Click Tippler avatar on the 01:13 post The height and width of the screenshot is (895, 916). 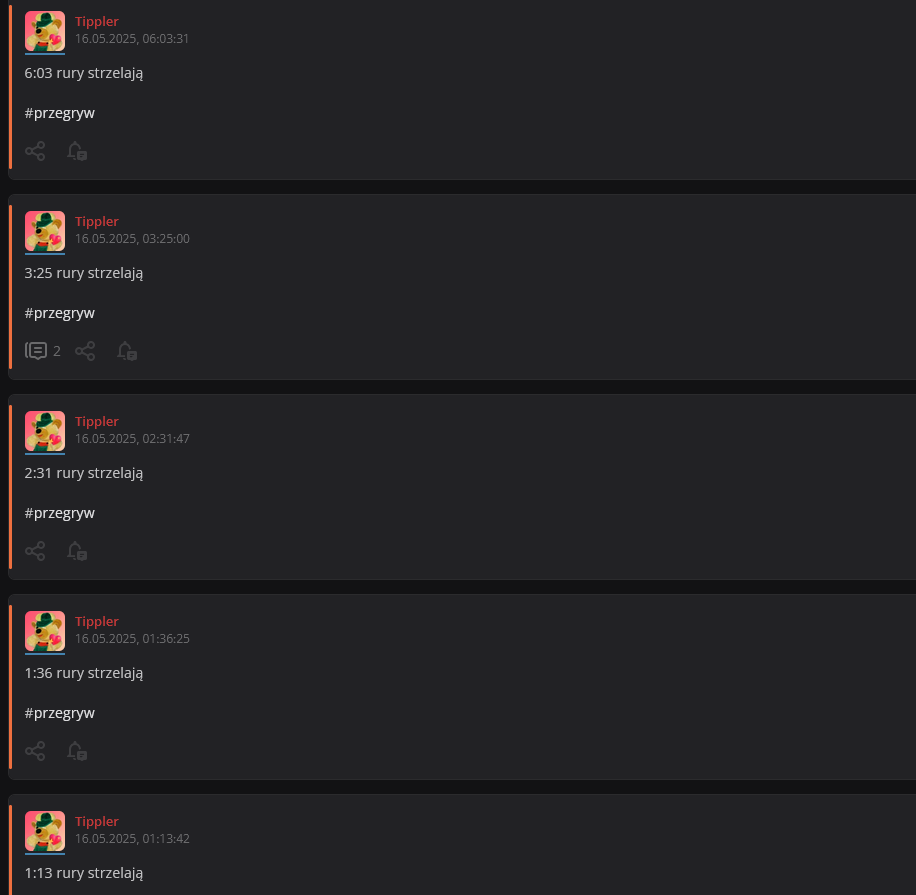tap(45, 831)
